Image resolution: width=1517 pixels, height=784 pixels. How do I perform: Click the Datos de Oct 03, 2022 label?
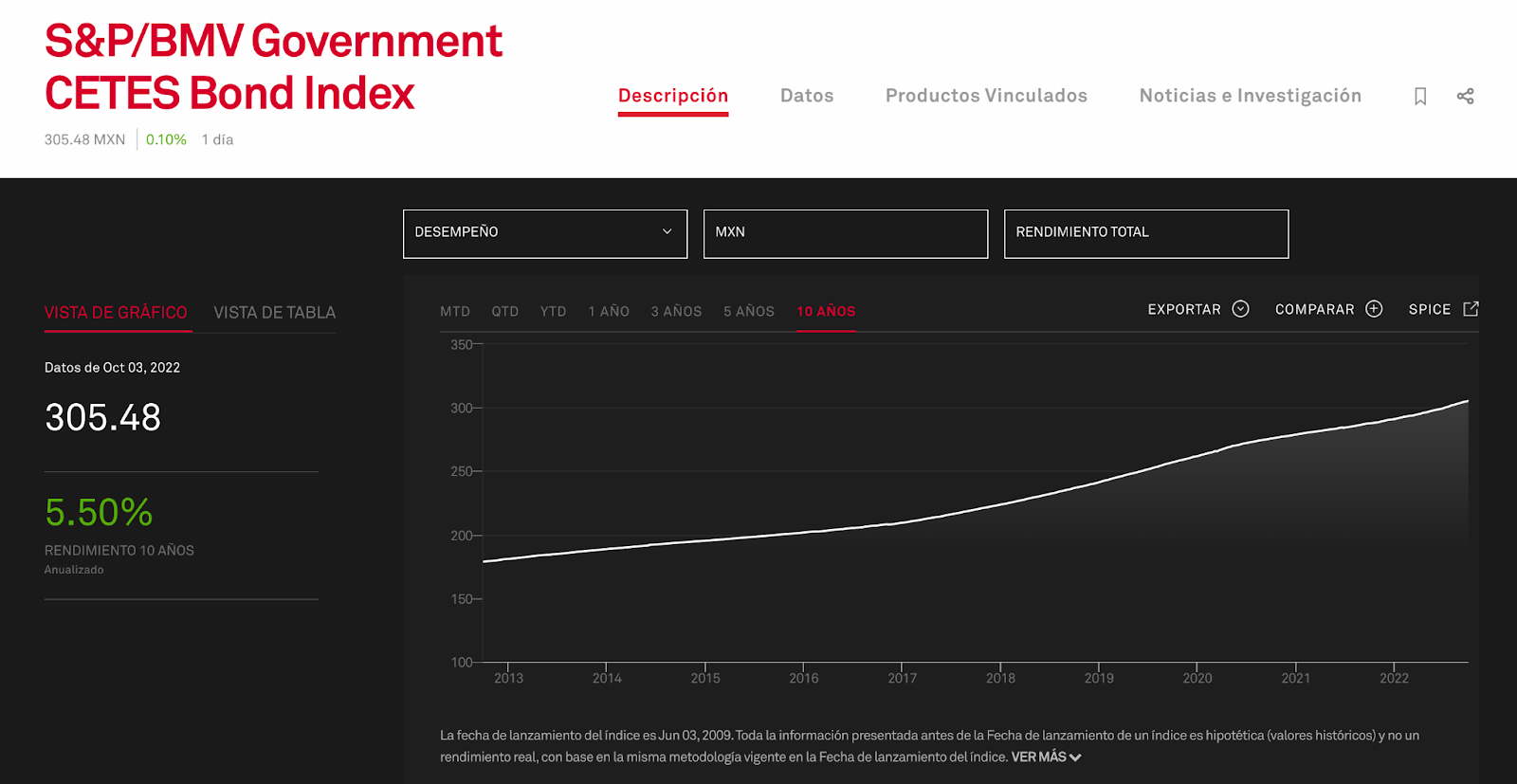click(112, 368)
